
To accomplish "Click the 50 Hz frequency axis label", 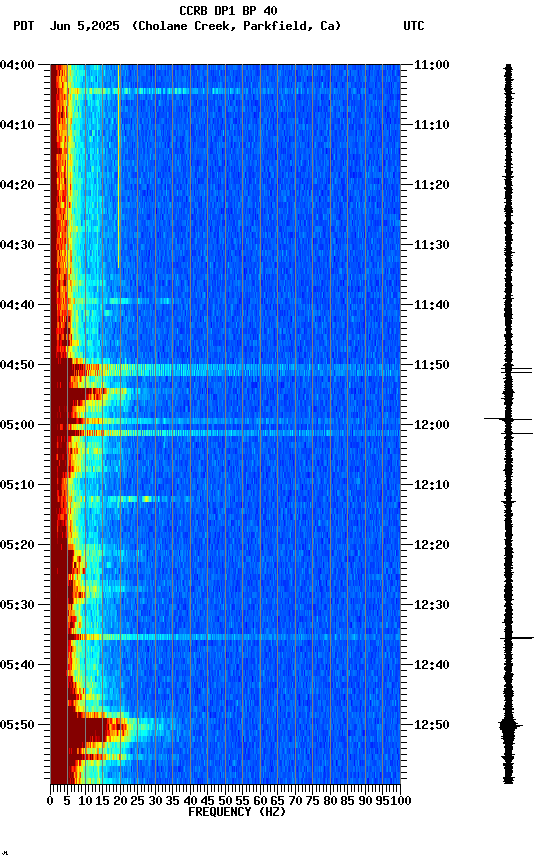I will tap(225, 801).
